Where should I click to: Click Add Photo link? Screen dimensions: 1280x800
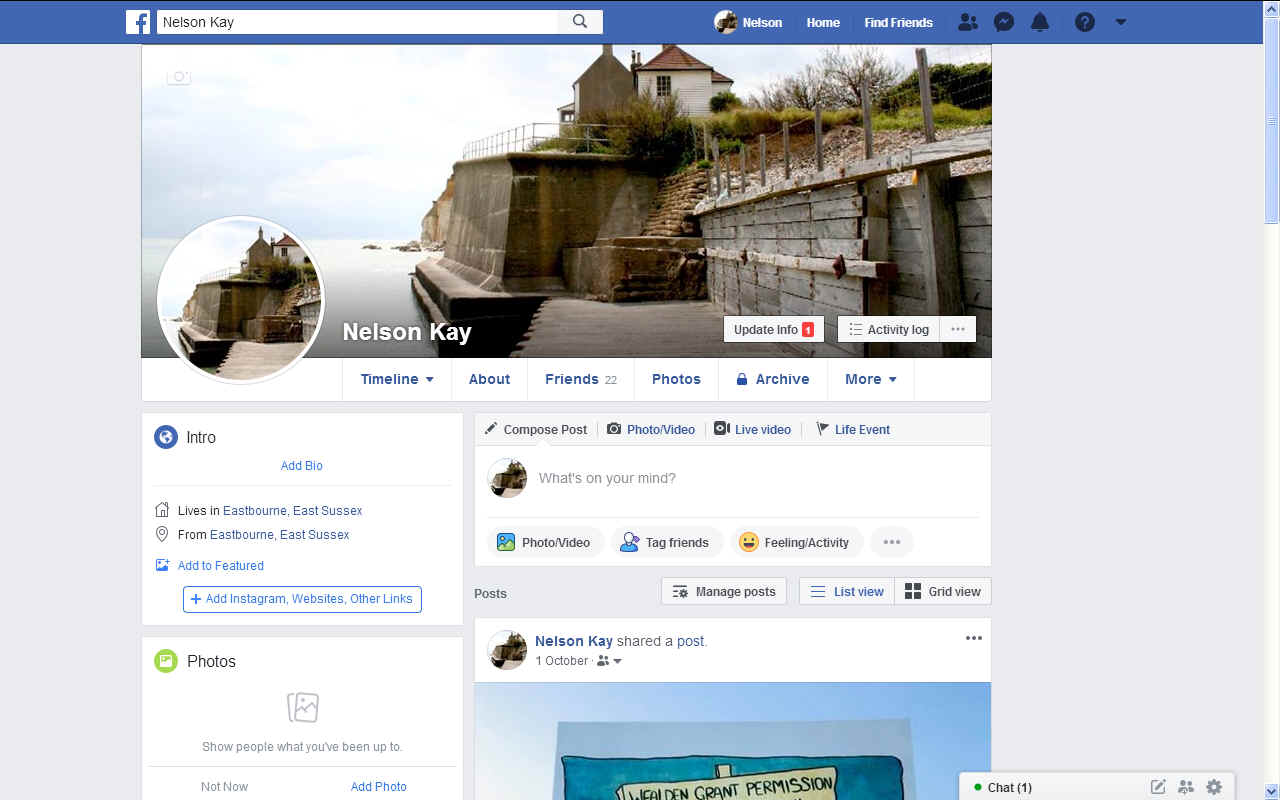[379, 787]
